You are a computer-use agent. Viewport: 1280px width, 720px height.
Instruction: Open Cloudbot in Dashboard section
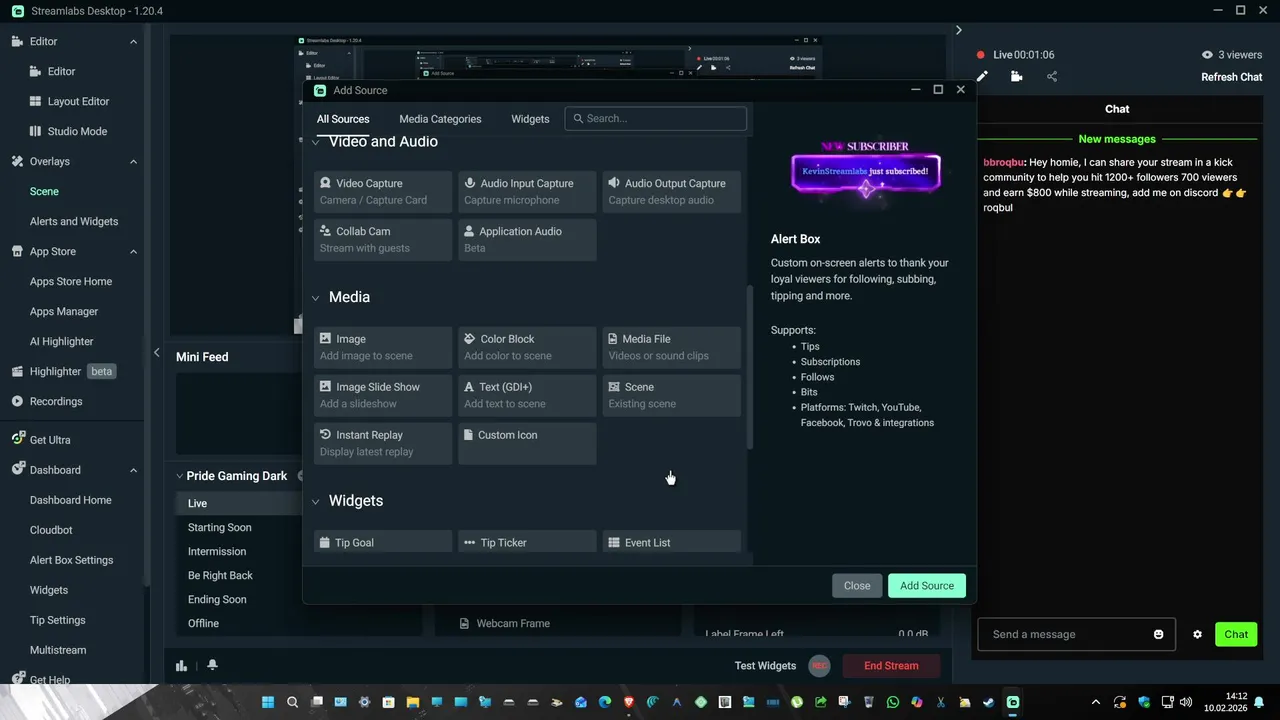[51, 530]
